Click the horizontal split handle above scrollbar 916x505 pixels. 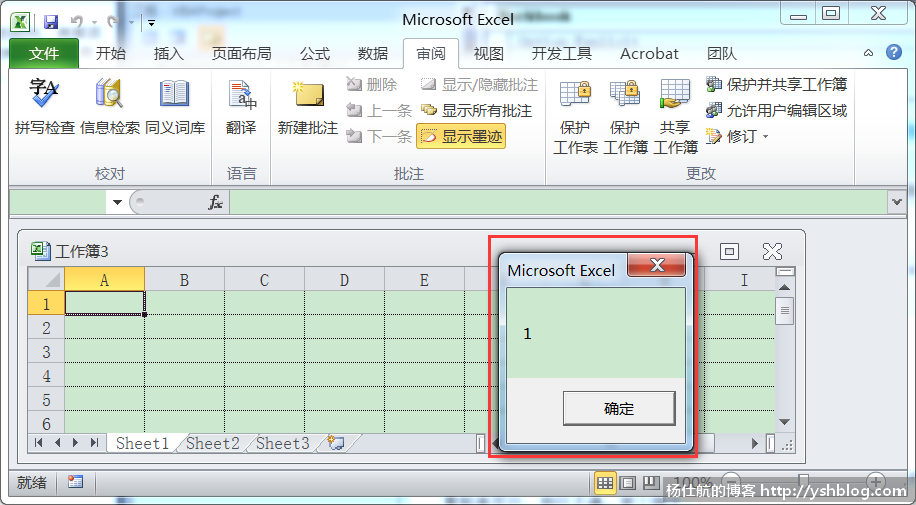point(785,271)
